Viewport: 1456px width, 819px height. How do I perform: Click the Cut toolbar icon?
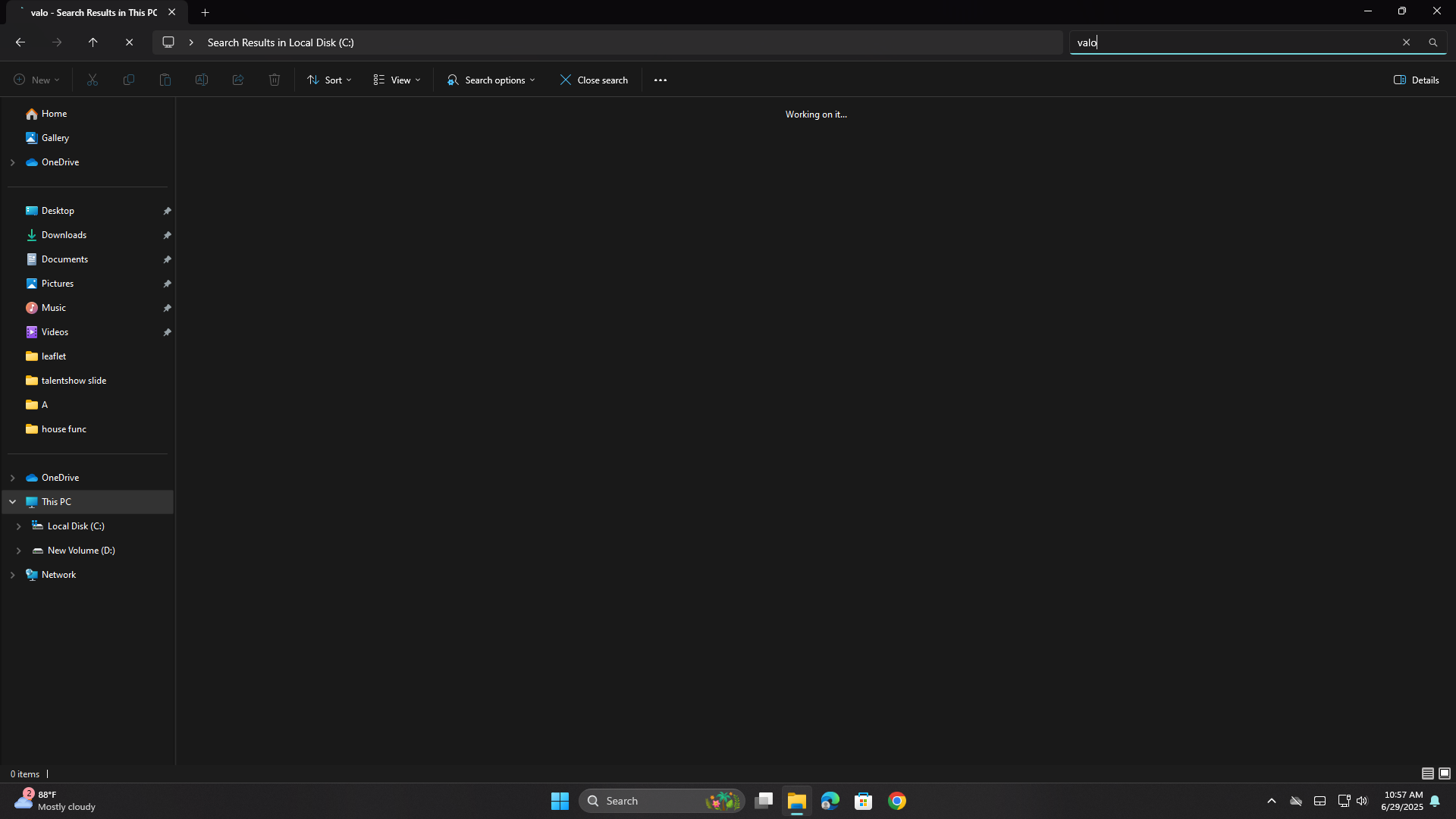pos(93,80)
